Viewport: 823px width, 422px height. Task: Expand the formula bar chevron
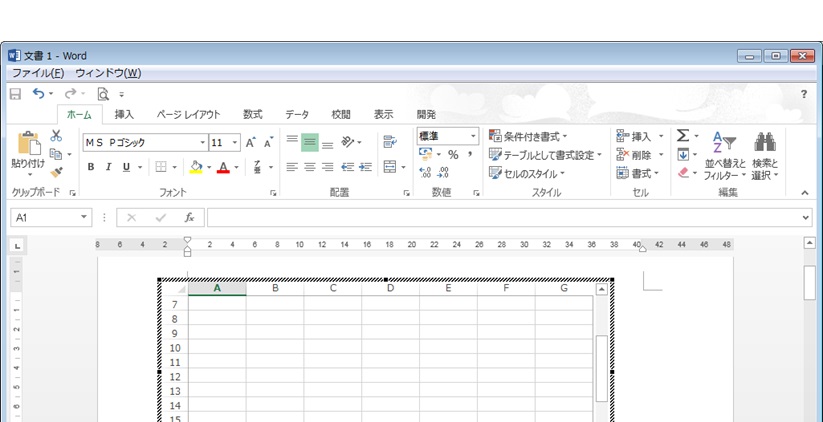tap(806, 217)
